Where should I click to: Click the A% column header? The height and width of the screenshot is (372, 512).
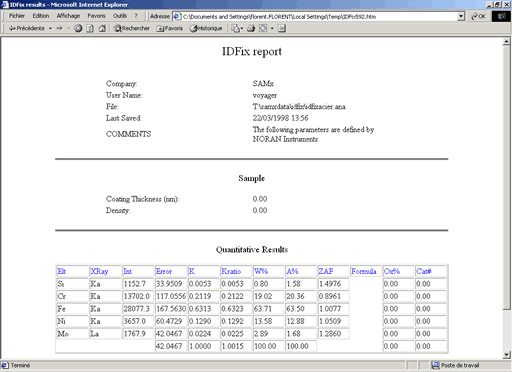click(292, 271)
